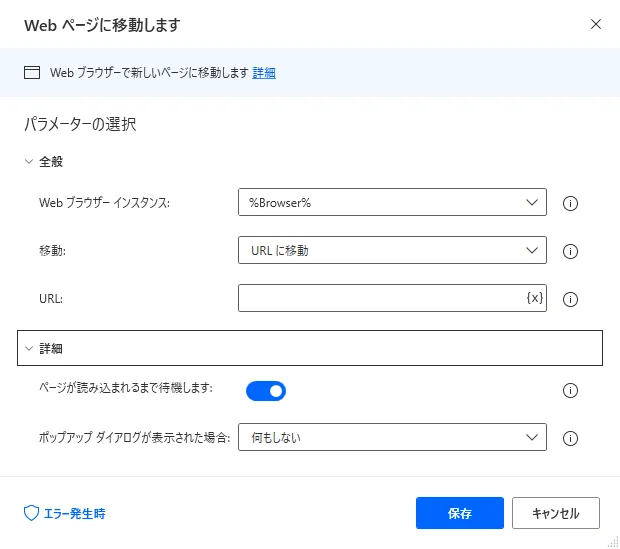
Task: Click info icon beside the URL field
Action: click(x=572, y=299)
